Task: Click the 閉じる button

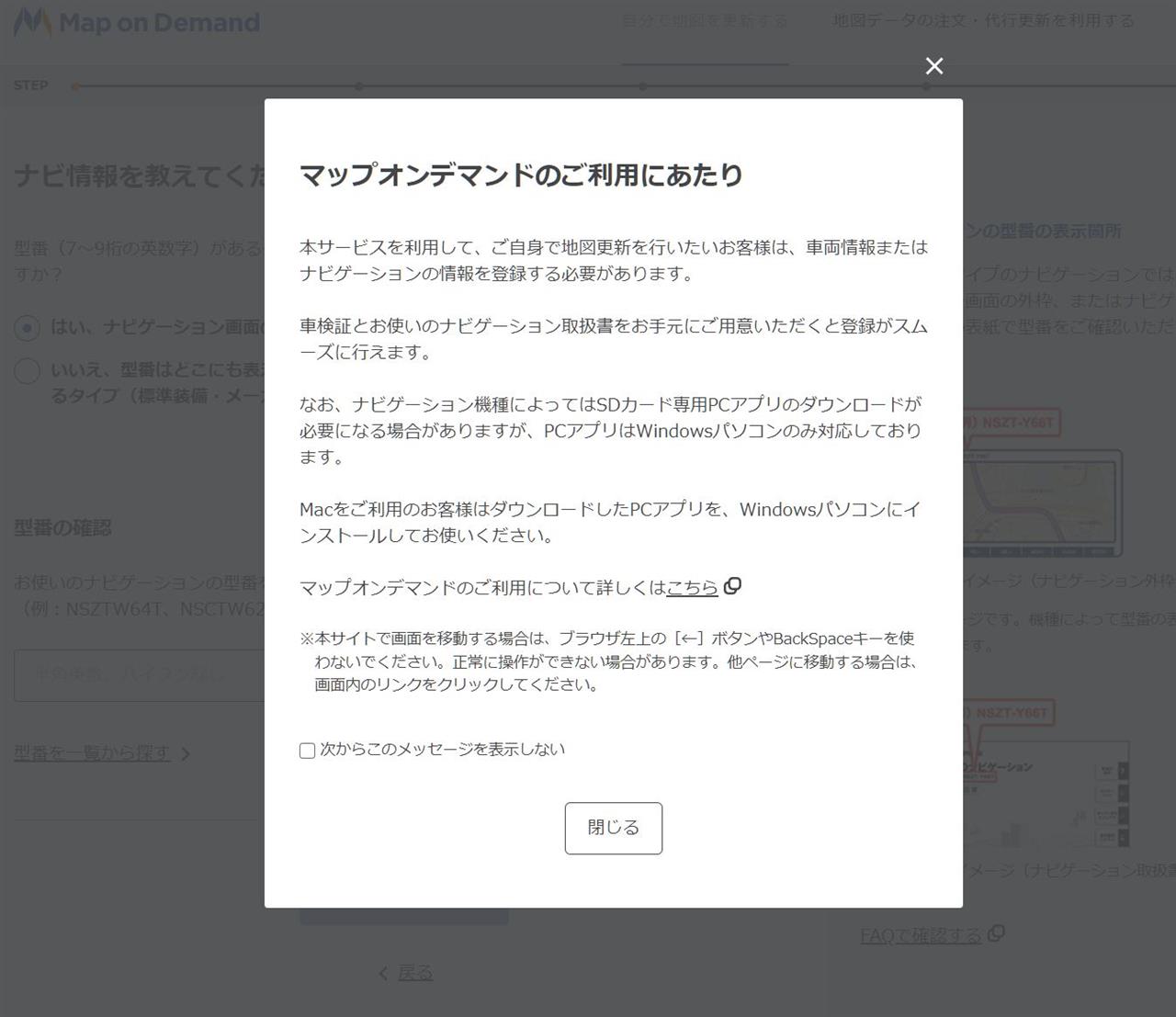Action: 614,828
